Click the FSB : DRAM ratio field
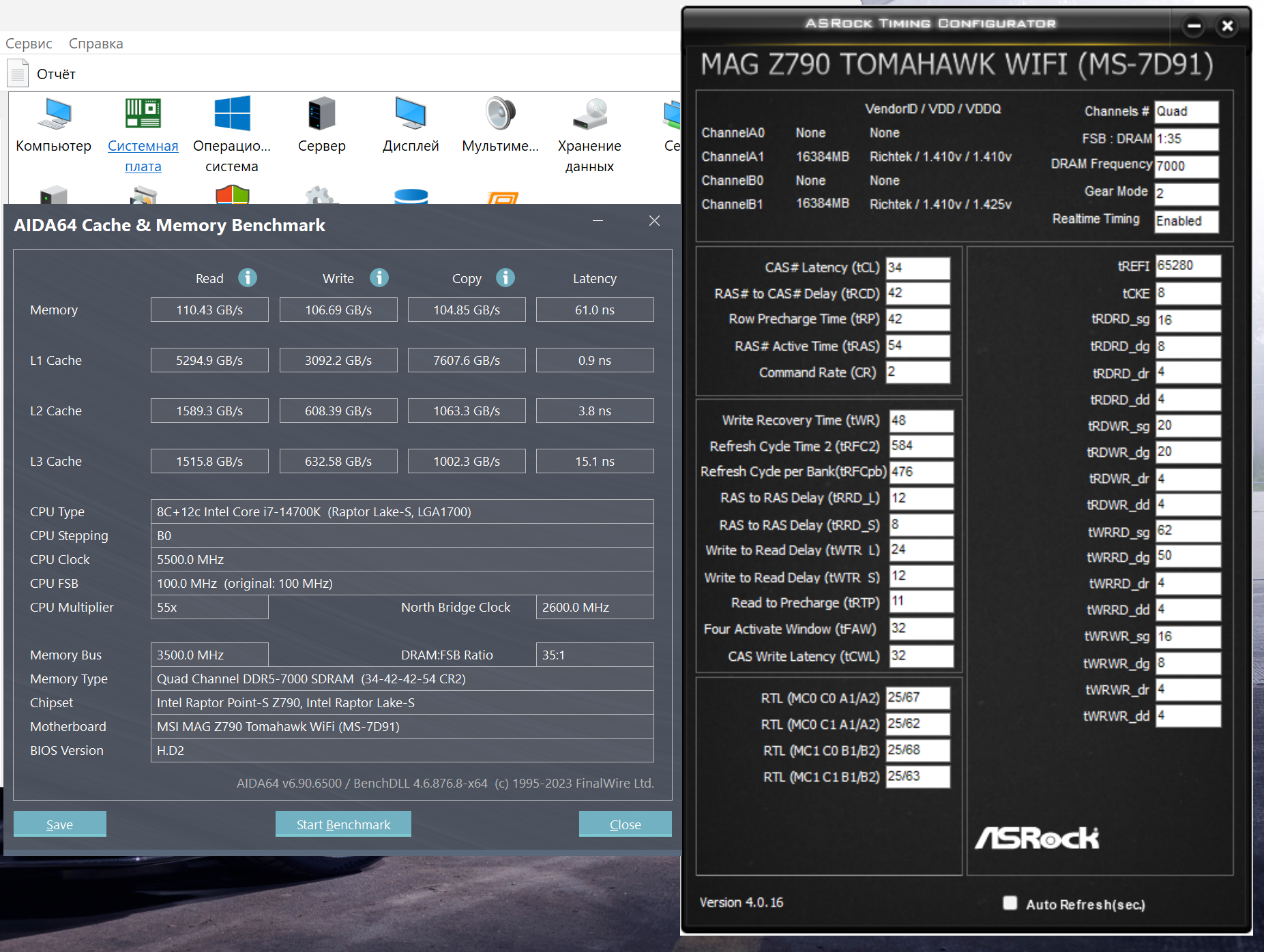The image size is (1264, 952). (x=1187, y=139)
